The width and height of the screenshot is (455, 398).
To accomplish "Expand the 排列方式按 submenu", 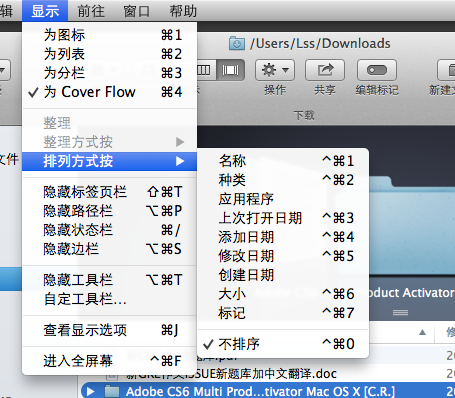I will tap(109, 161).
